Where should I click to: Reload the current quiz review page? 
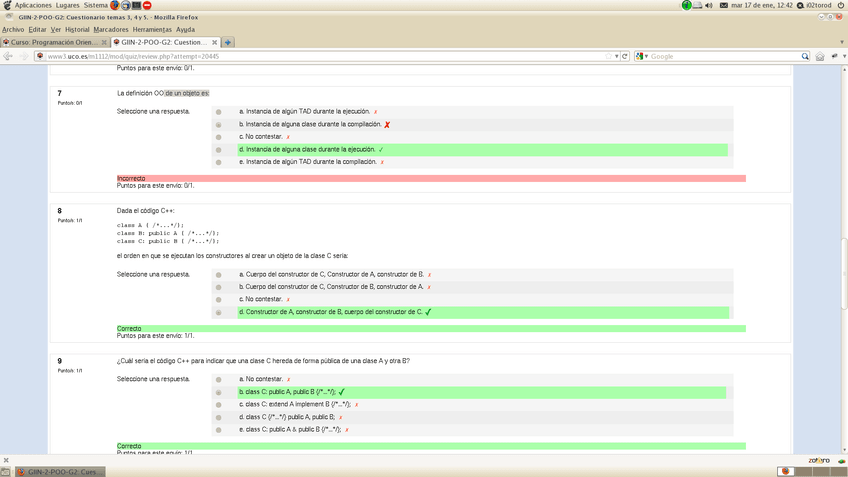pyautogui.click(x=625, y=56)
